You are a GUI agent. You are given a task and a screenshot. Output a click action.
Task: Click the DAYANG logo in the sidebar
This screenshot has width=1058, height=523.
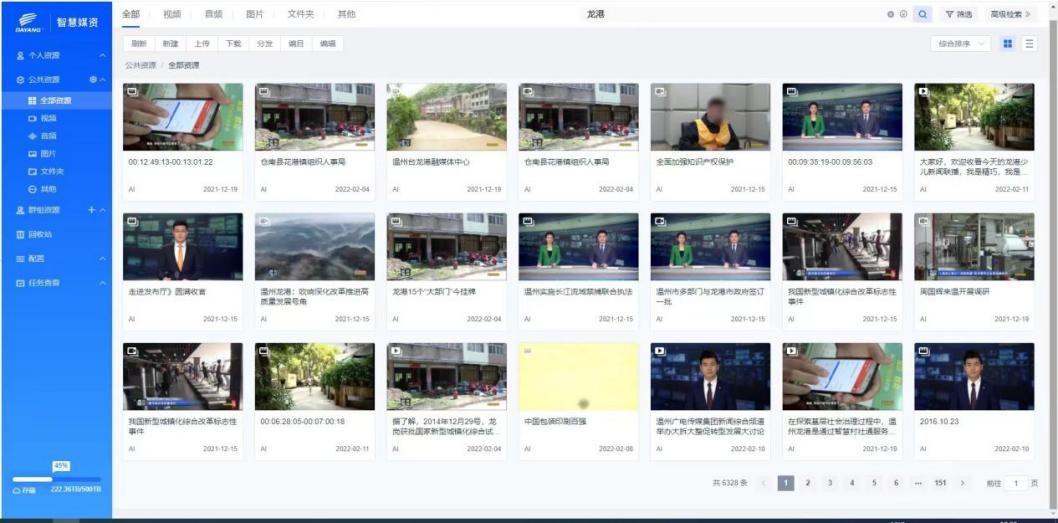[x=28, y=22]
